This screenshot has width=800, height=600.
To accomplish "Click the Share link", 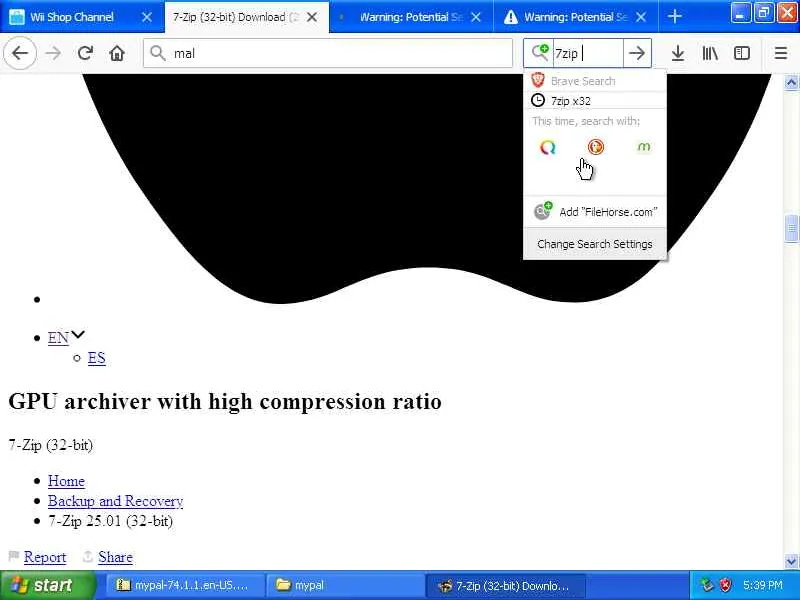I will (115, 557).
